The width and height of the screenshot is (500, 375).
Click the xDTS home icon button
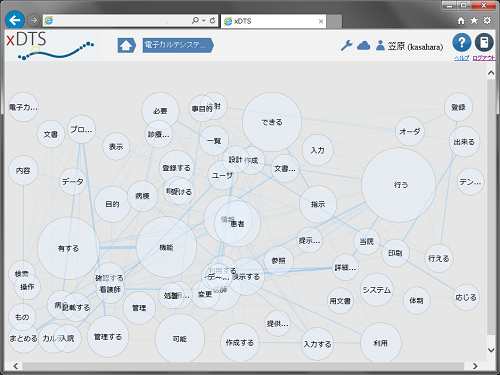[126, 45]
